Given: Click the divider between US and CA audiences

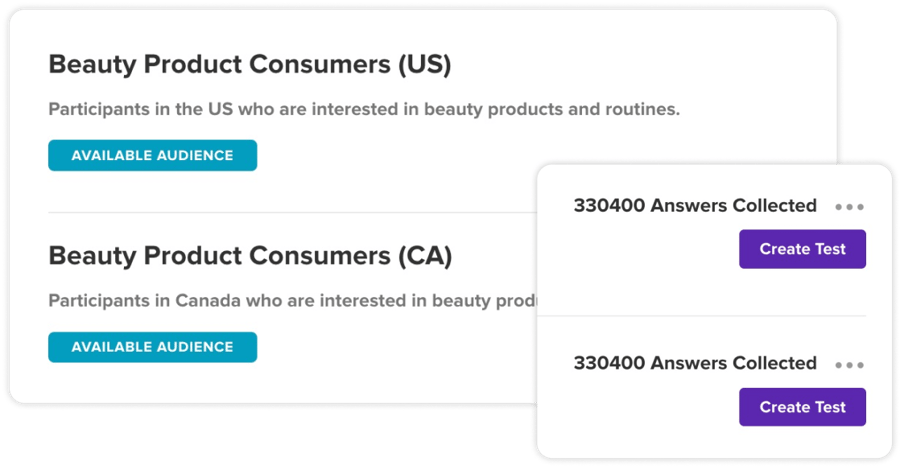Looking at the screenshot, I should click(290, 213).
